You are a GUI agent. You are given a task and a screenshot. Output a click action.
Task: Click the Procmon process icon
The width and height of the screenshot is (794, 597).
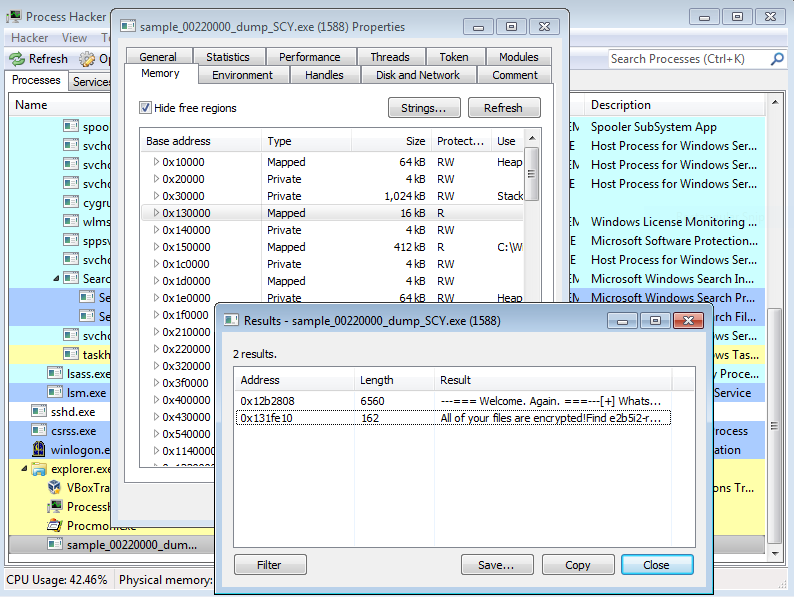56,525
